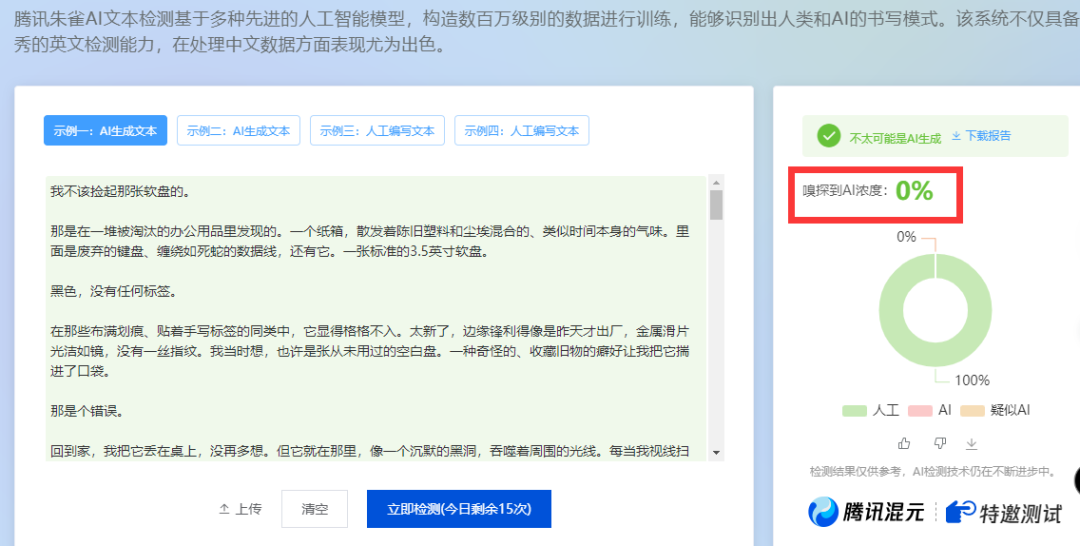
Task: Click the orange 疑似AI legend swatch
Action: 973,410
